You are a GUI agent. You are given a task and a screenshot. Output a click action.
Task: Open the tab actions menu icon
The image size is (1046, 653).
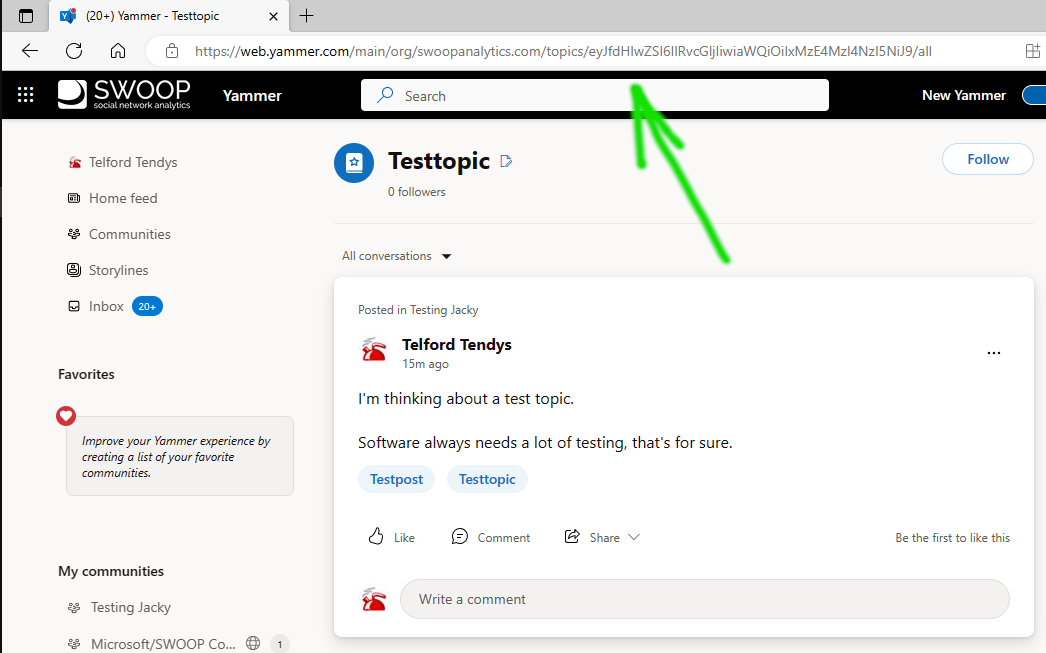[26, 16]
